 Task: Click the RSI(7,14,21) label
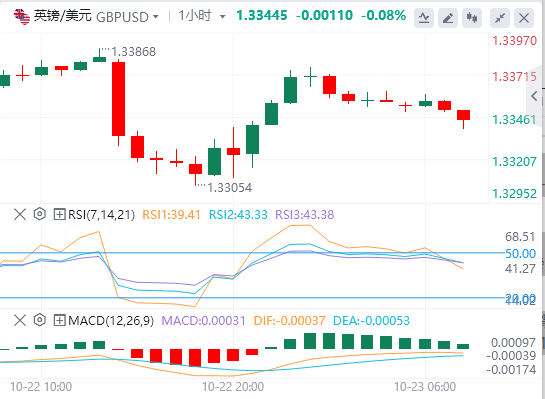coord(101,215)
